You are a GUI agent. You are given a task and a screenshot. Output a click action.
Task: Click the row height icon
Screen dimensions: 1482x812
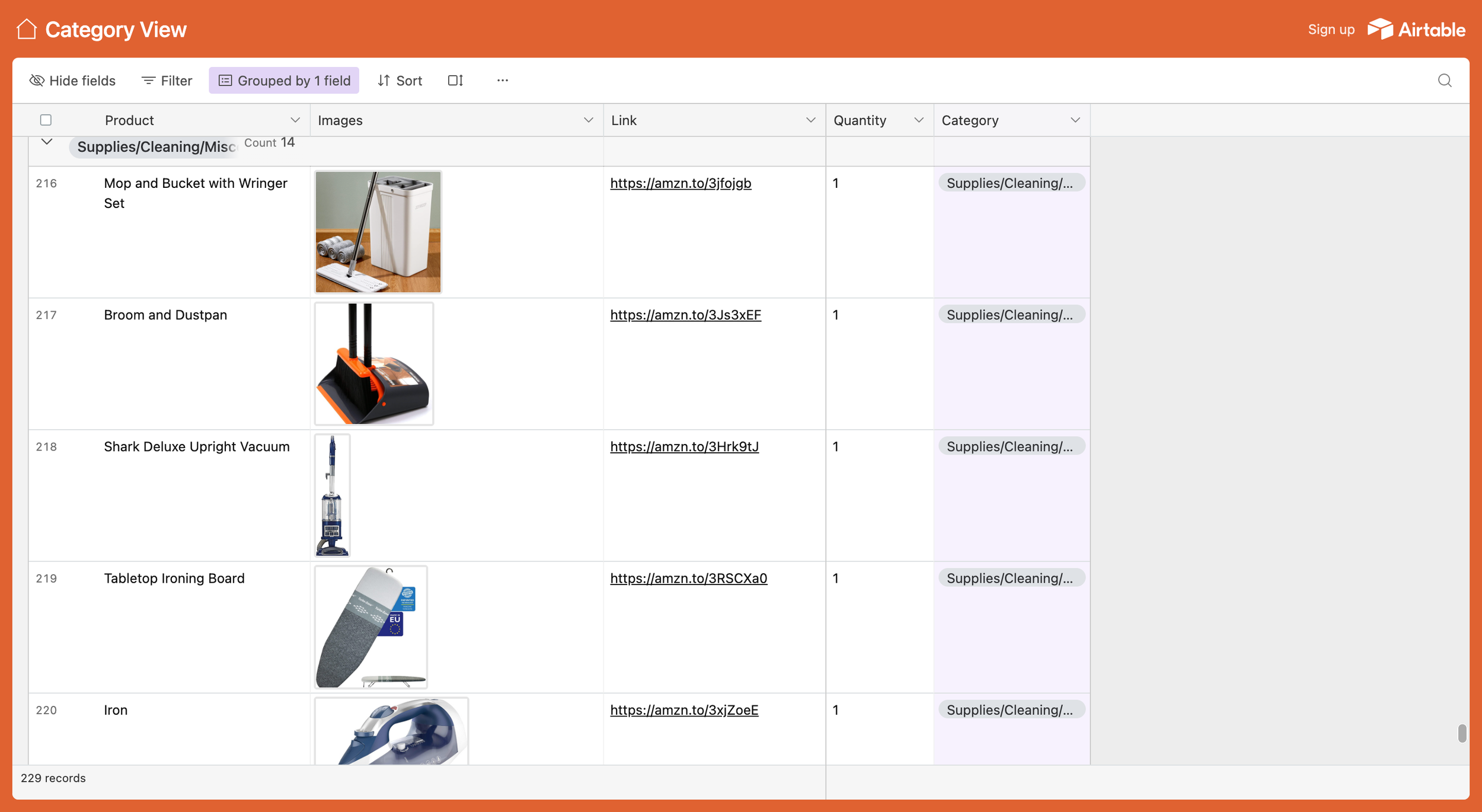pos(455,81)
